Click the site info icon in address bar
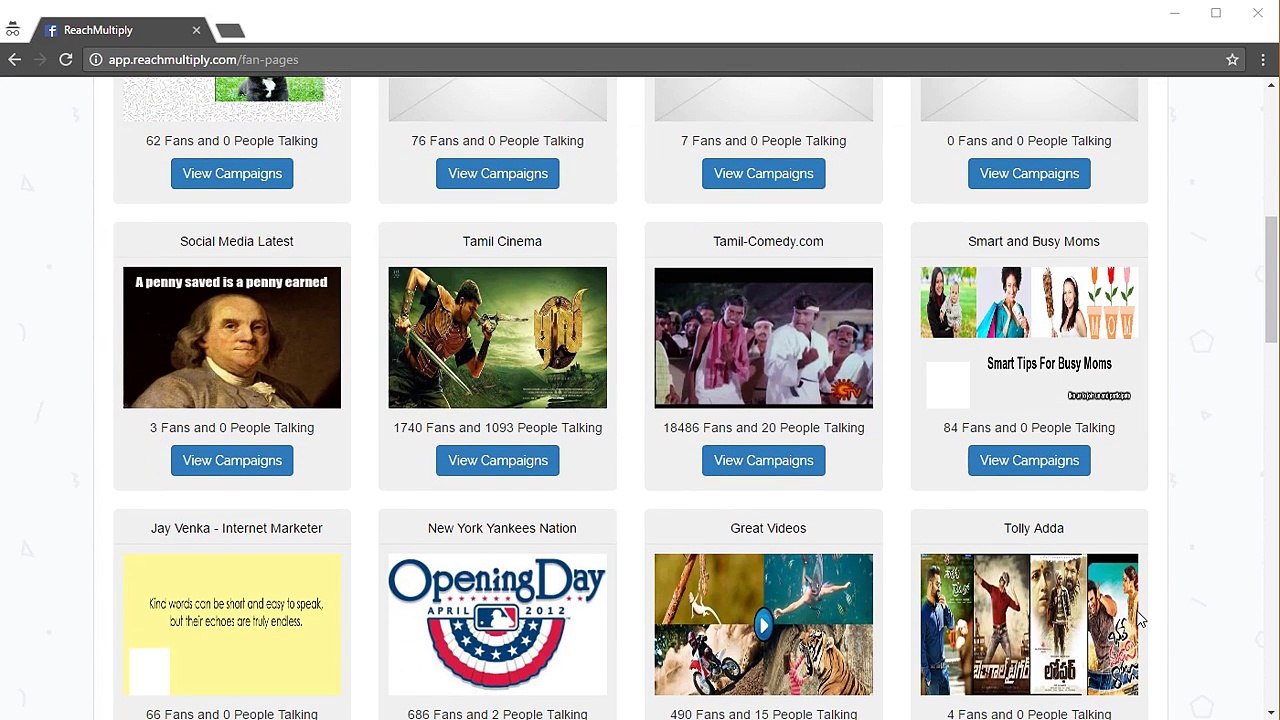The height and width of the screenshot is (720, 1280). pos(95,60)
